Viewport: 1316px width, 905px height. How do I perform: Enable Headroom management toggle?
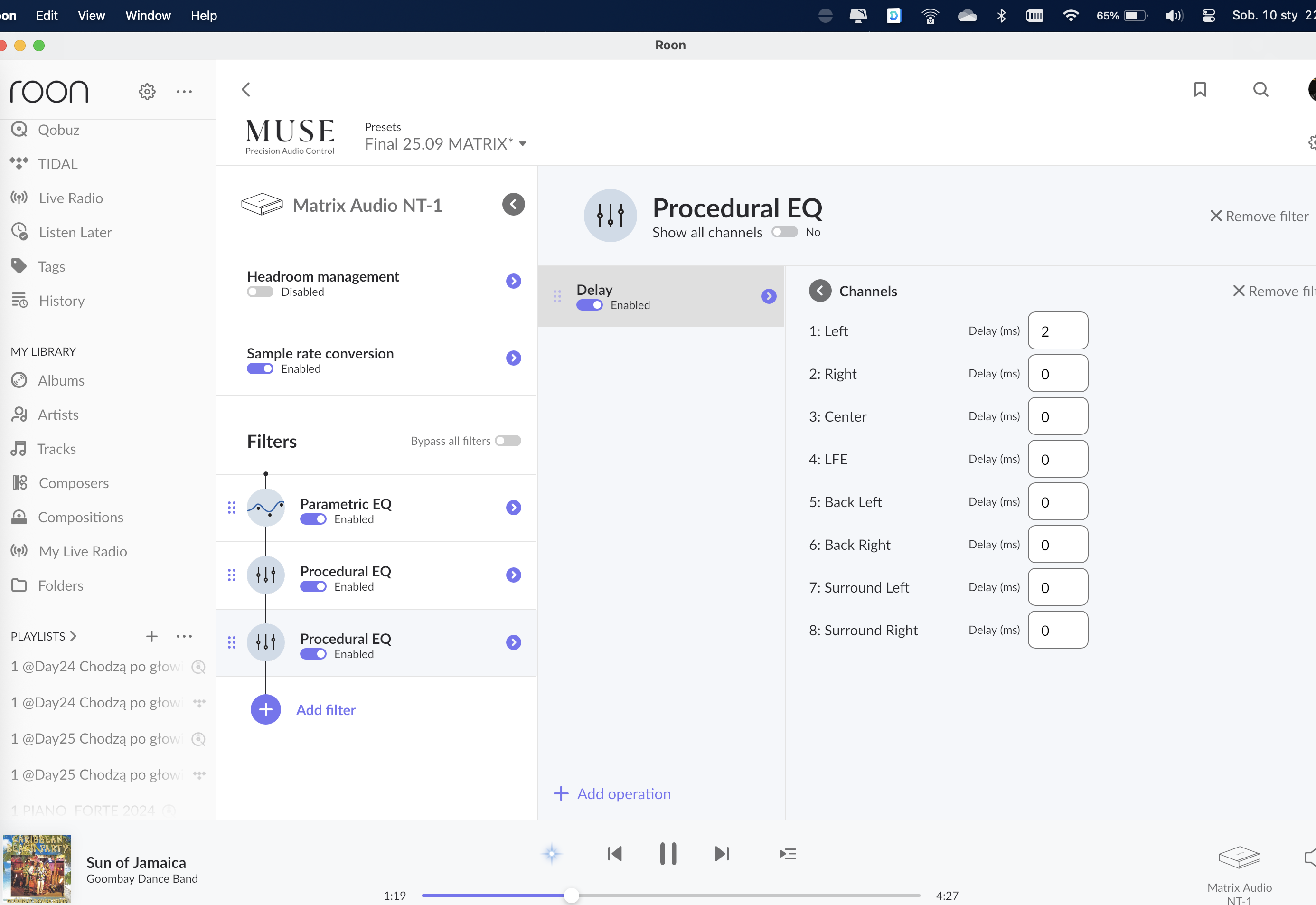tap(260, 292)
